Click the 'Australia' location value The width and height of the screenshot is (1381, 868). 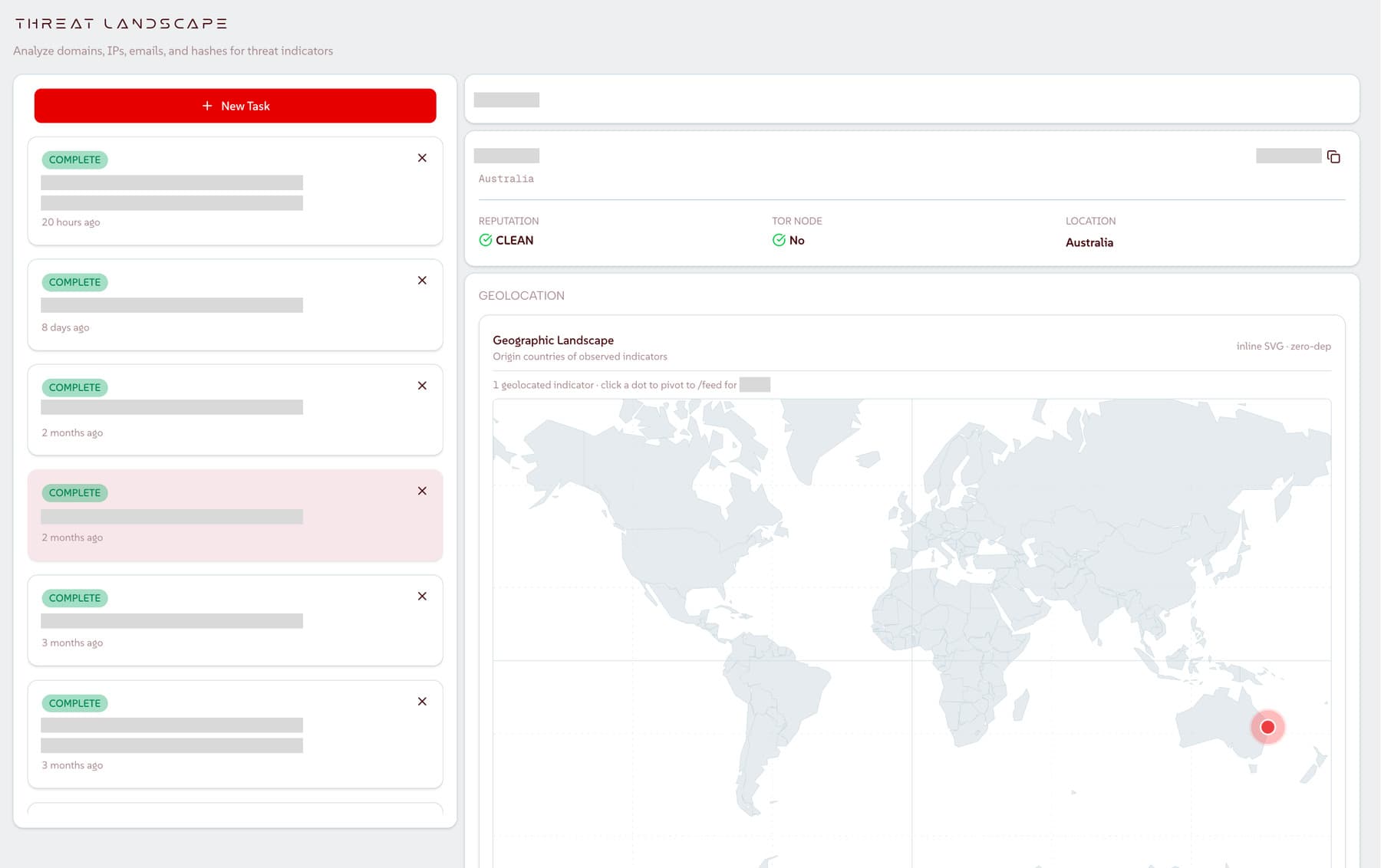point(1089,242)
